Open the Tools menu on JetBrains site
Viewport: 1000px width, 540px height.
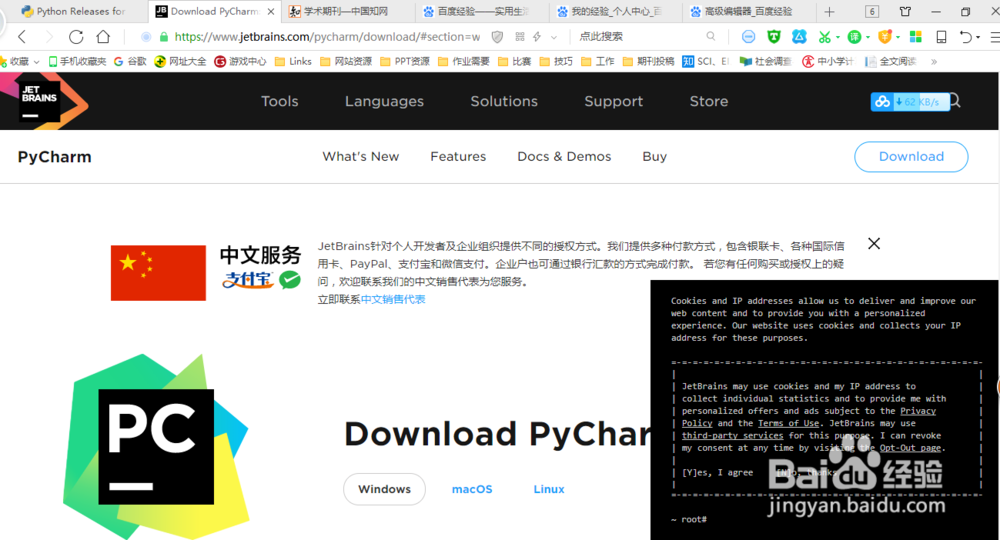(x=279, y=101)
